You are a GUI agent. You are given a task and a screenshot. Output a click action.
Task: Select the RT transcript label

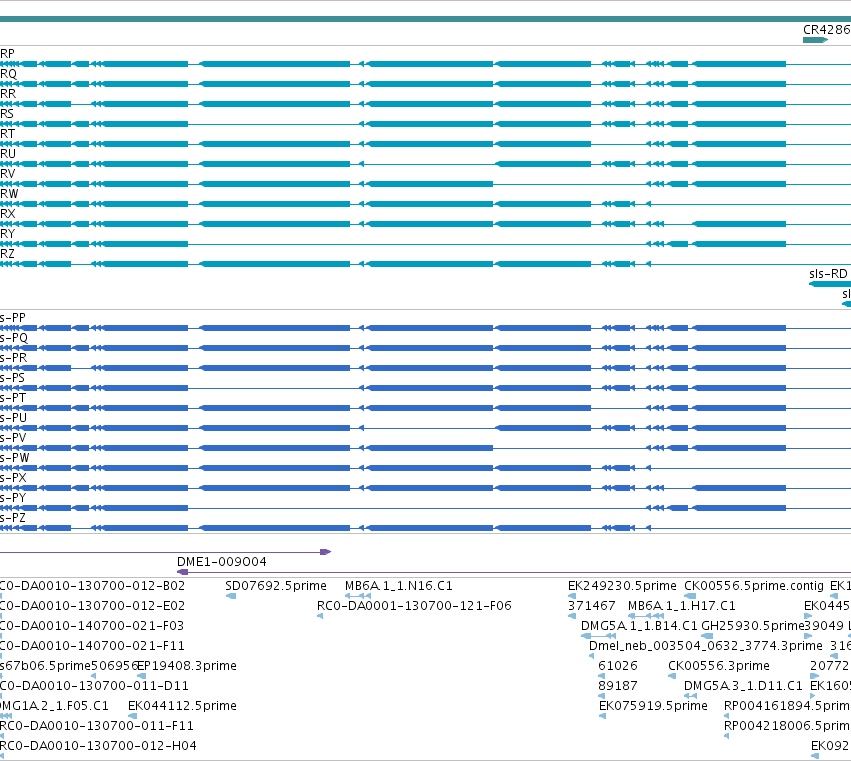pyautogui.click(x=8, y=134)
